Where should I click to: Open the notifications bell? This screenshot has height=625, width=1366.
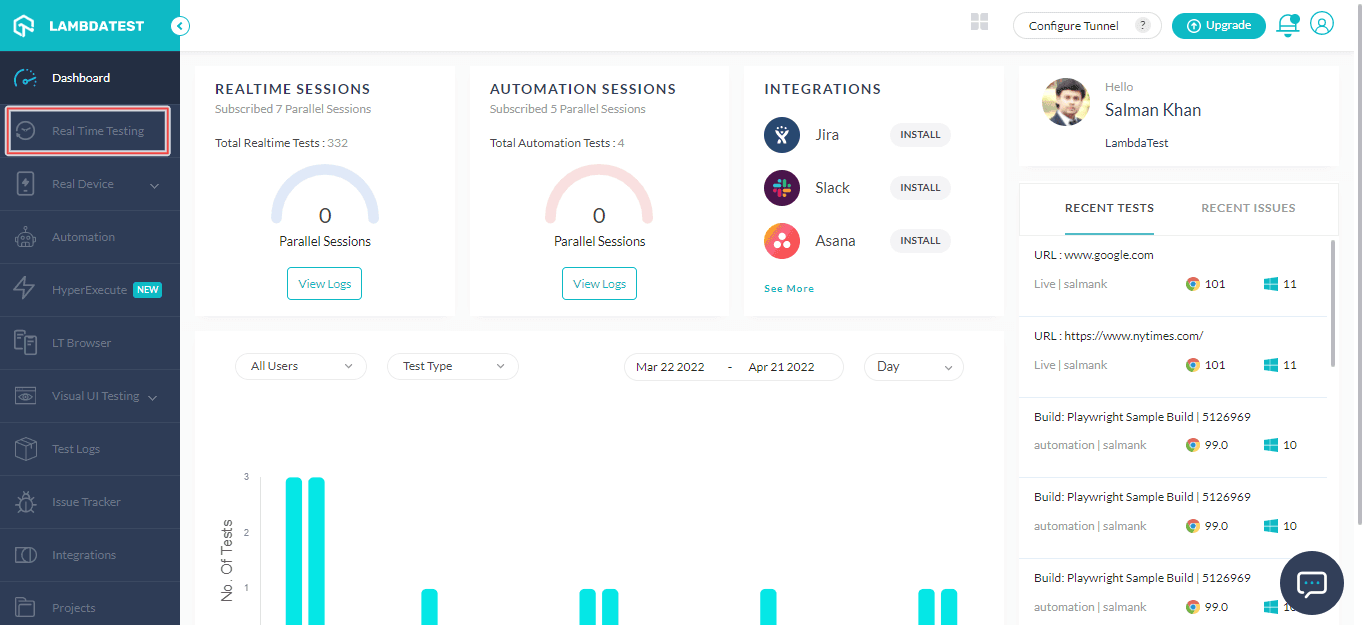(1287, 25)
